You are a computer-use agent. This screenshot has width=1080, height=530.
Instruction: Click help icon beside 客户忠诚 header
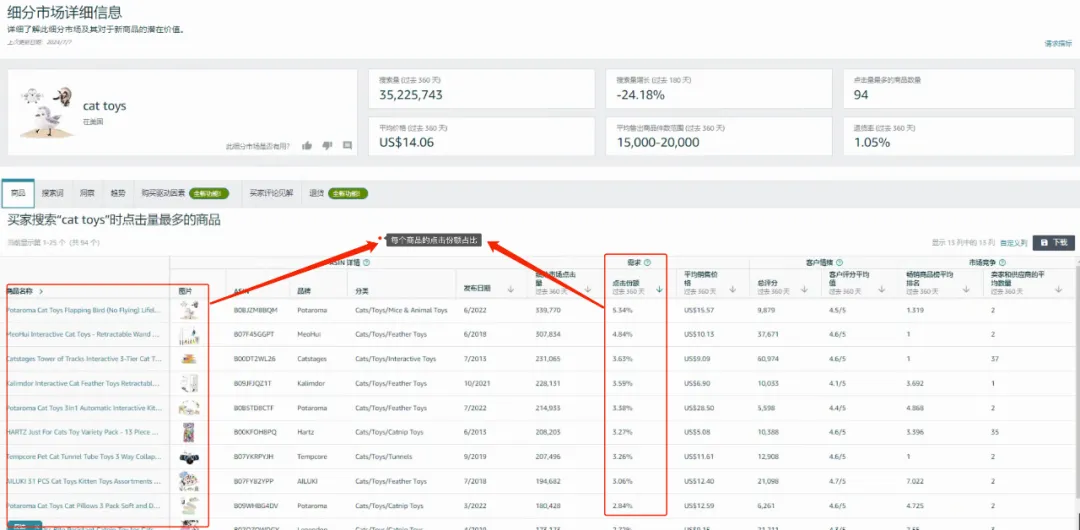(x=839, y=263)
